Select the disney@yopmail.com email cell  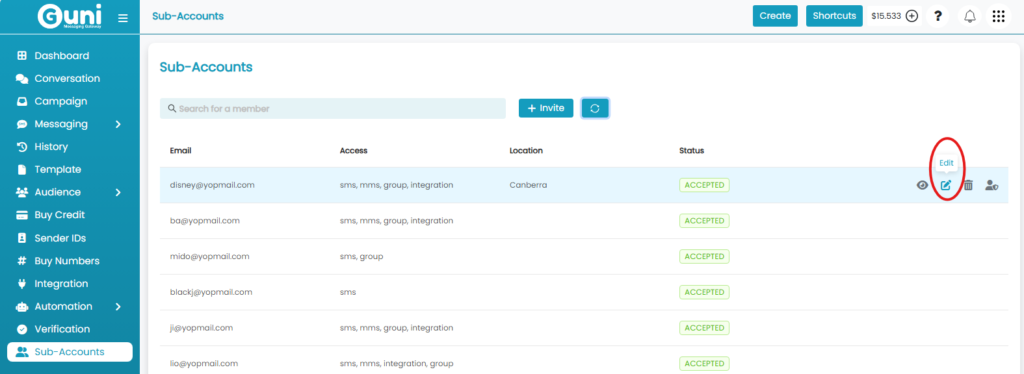(x=212, y=185)
